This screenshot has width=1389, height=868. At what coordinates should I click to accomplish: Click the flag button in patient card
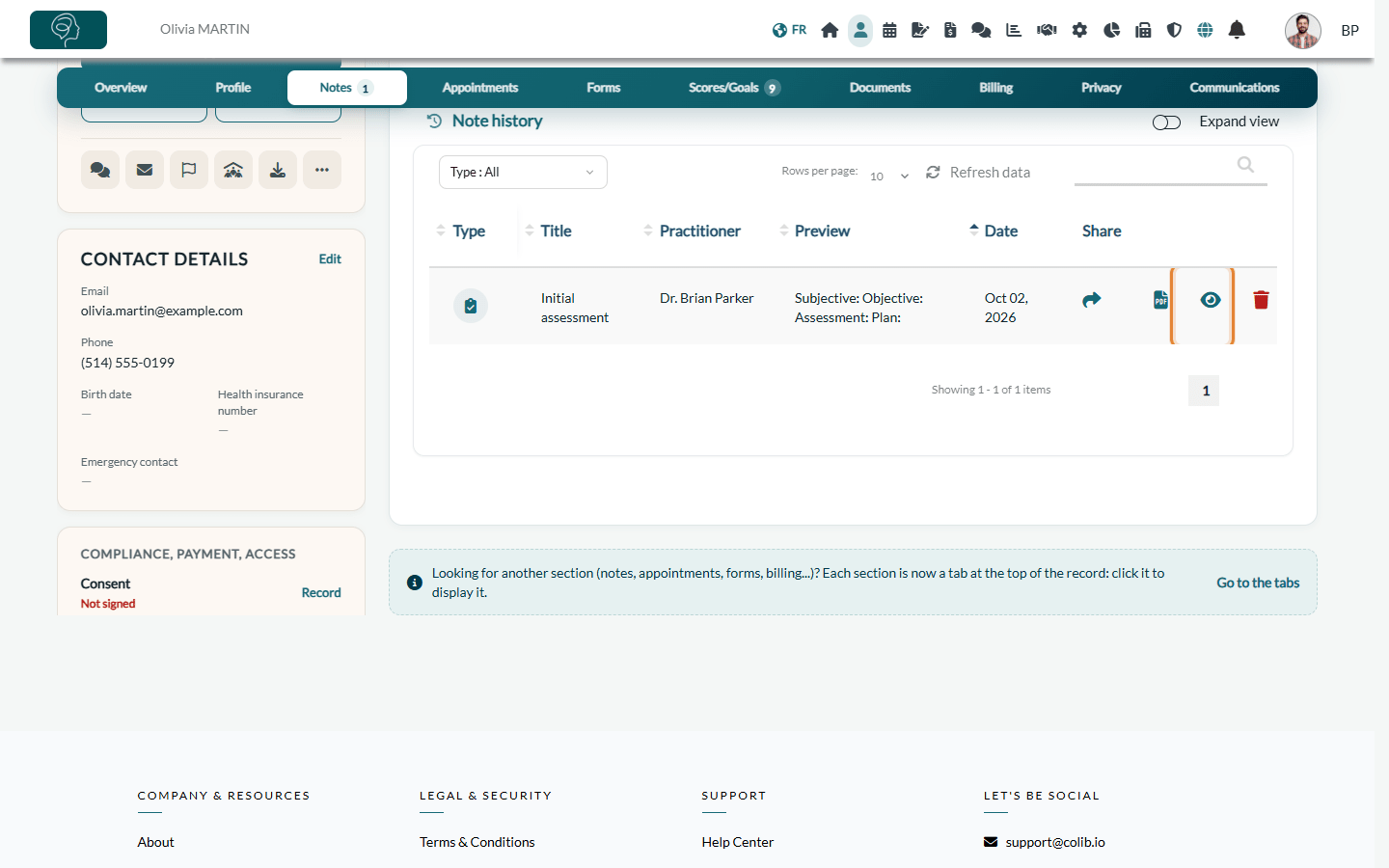point(189,170)
